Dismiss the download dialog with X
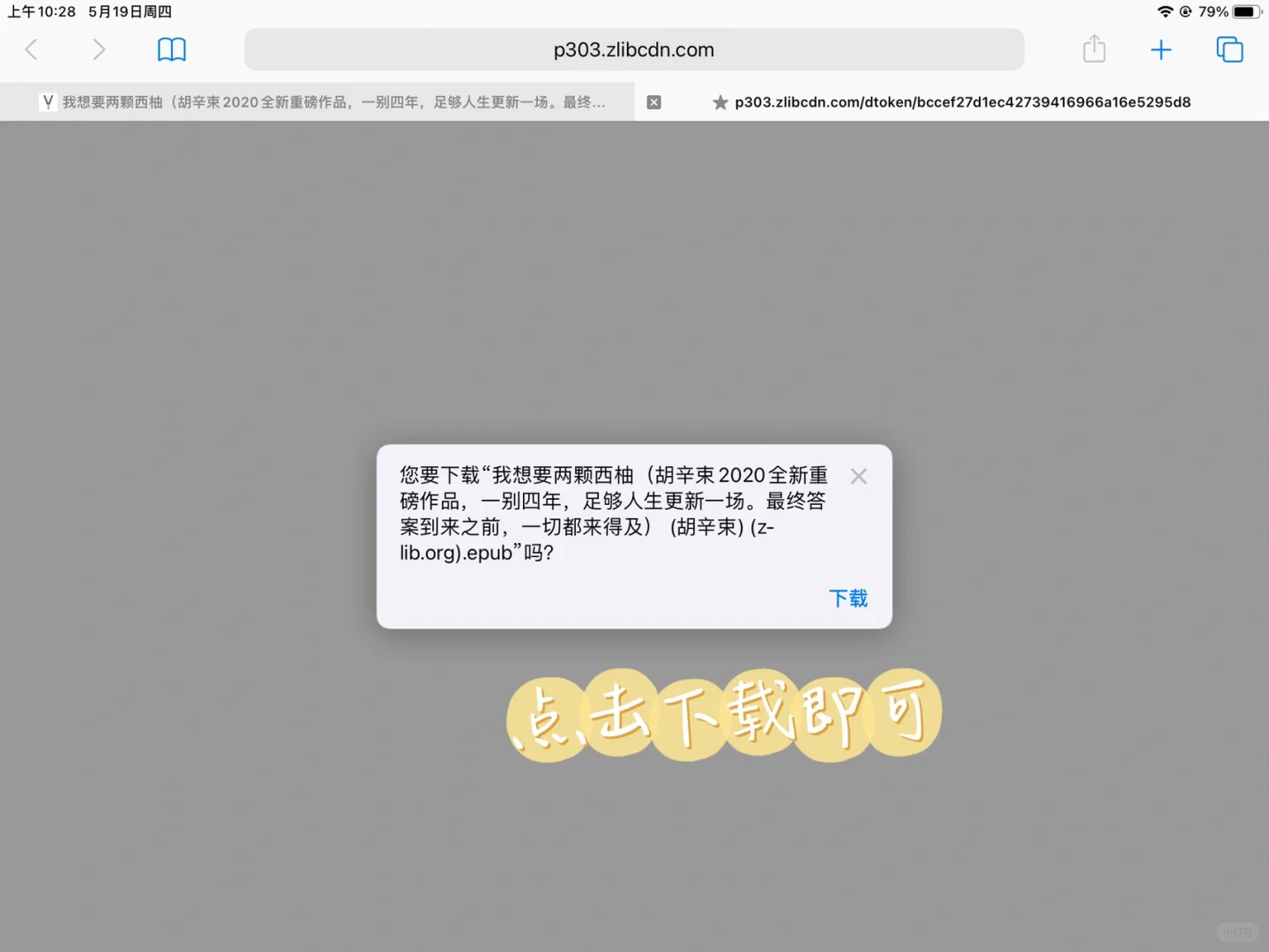 pos(858,476)
